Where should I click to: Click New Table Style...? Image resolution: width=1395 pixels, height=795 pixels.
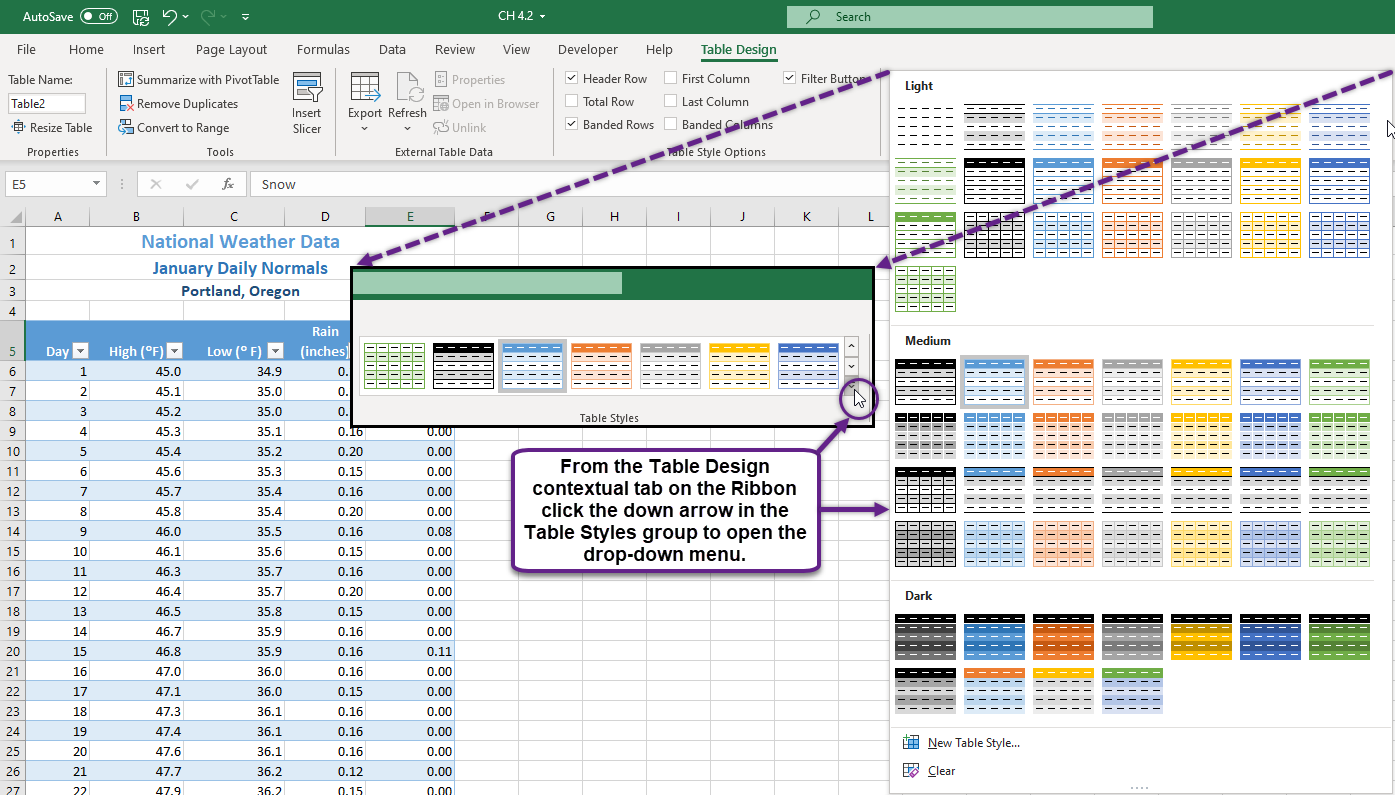click(x=961, y=743)
